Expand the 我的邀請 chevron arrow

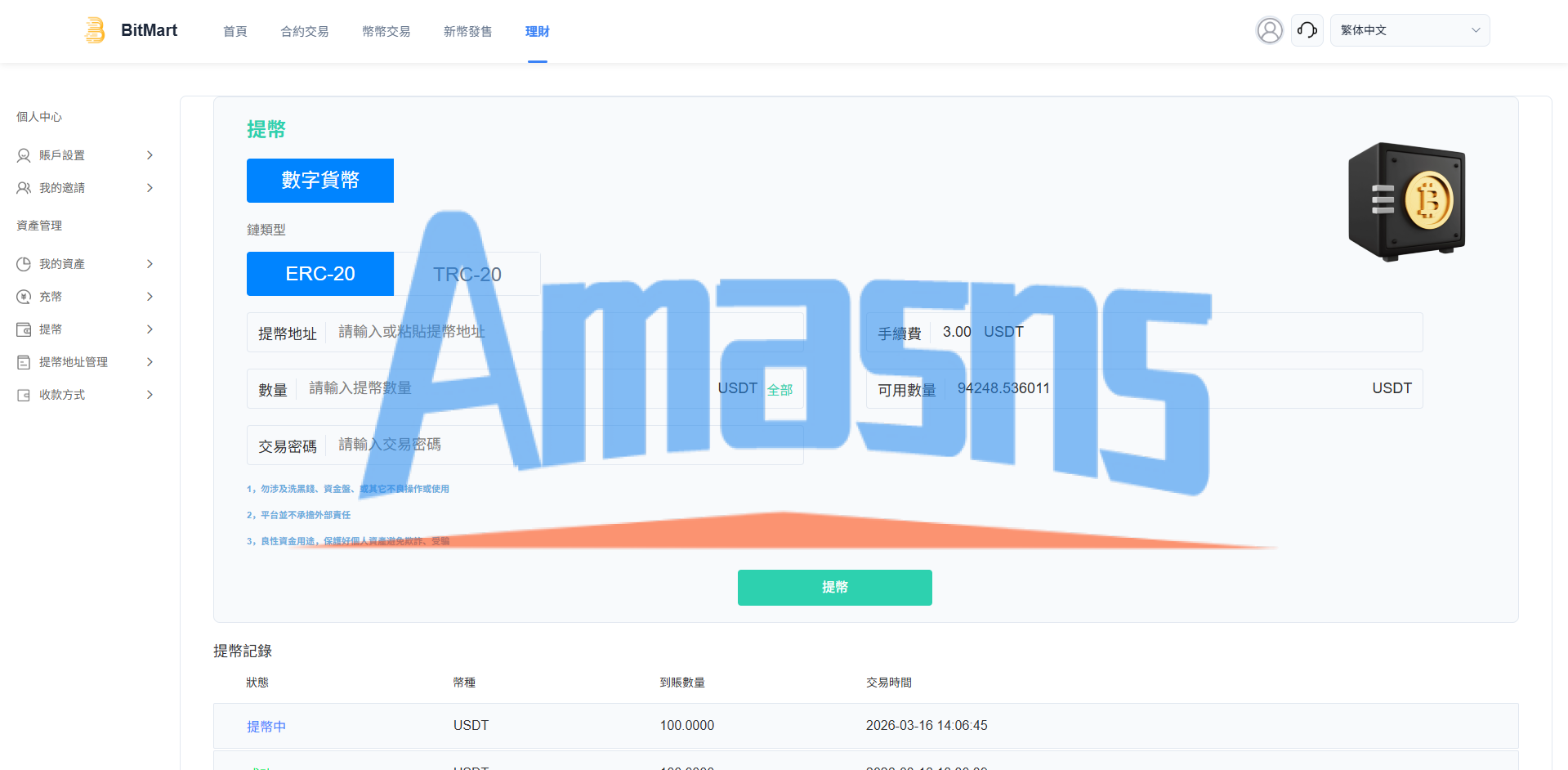coord(150,188)
